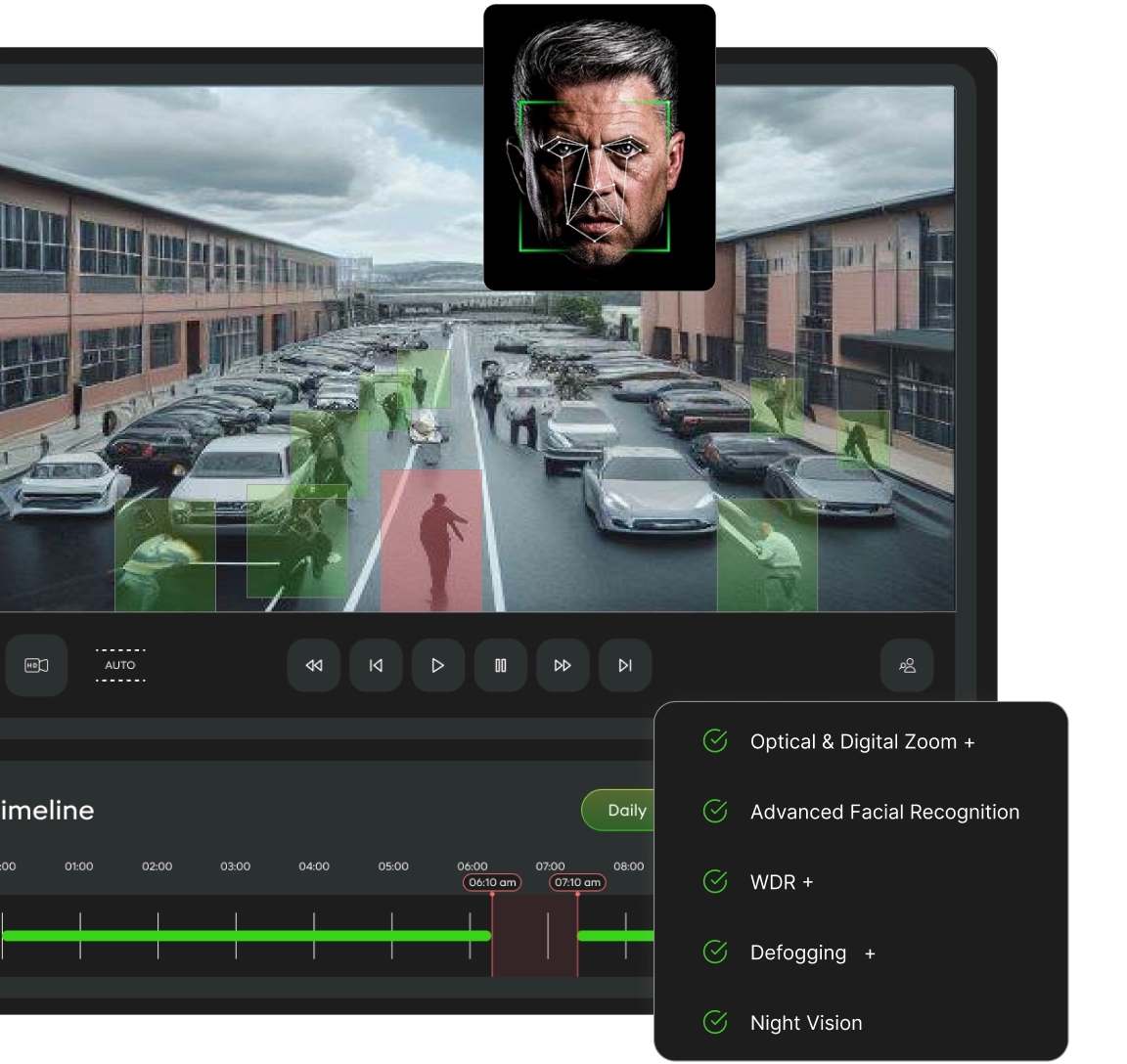
Task: Open the facial recognition thumbnail
Action: (x=600, y=148)
